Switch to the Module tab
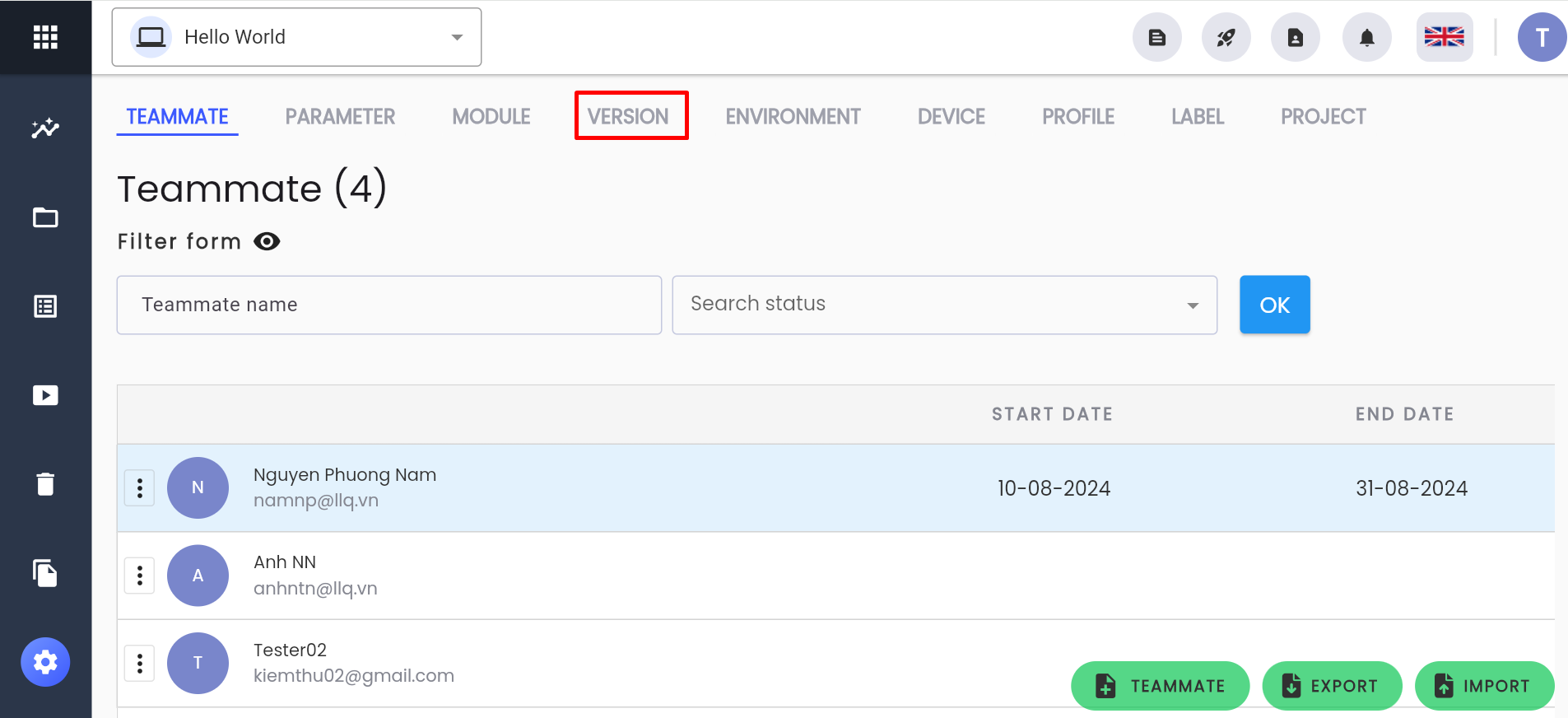Screen dimensions: 1568x718 point(491,117)
